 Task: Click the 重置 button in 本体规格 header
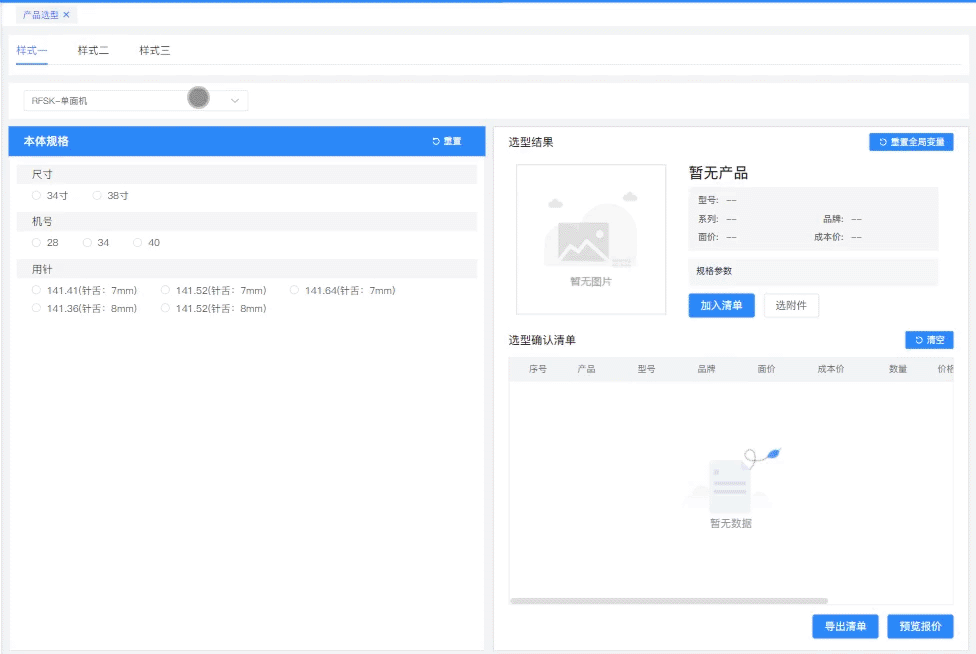pyautogui.click(x=447, y=141)
